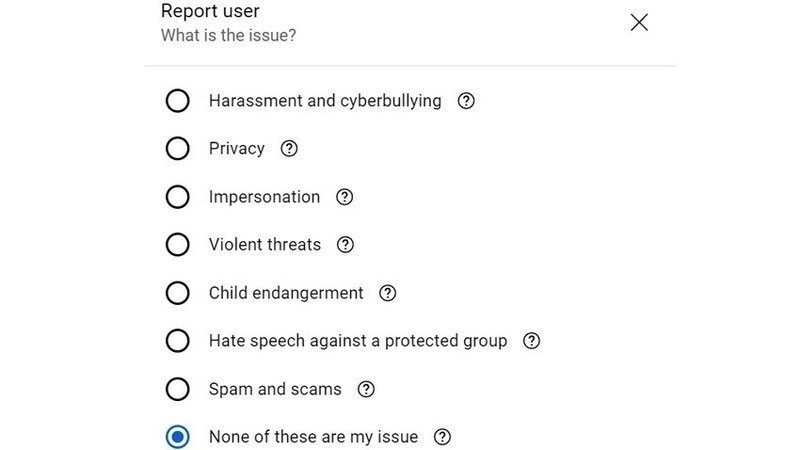The width and height of the screenshot is (800, 450).
Task: Mark the Violent threats radio button
Action: (177, 245)
